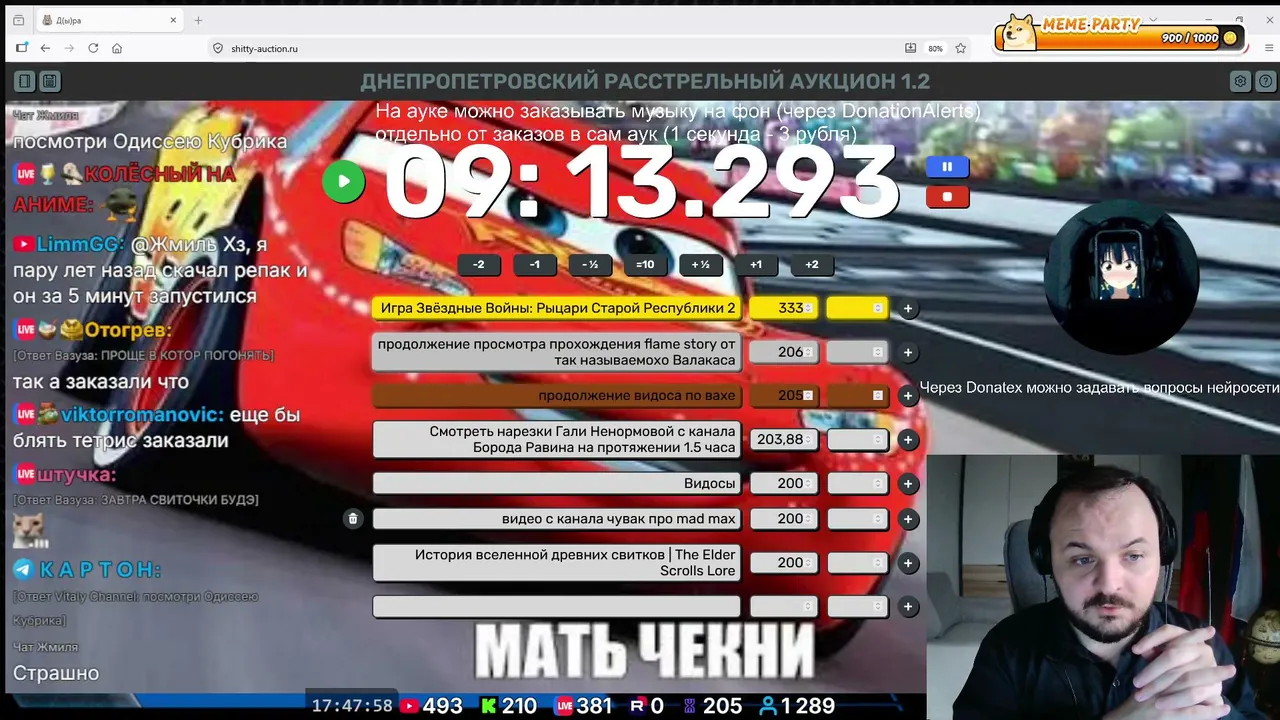Edit the flame story Валакаса lot name field
The width and height of the screenshot is (1280, 720).
pyautogui.click(x=557, y=352)
